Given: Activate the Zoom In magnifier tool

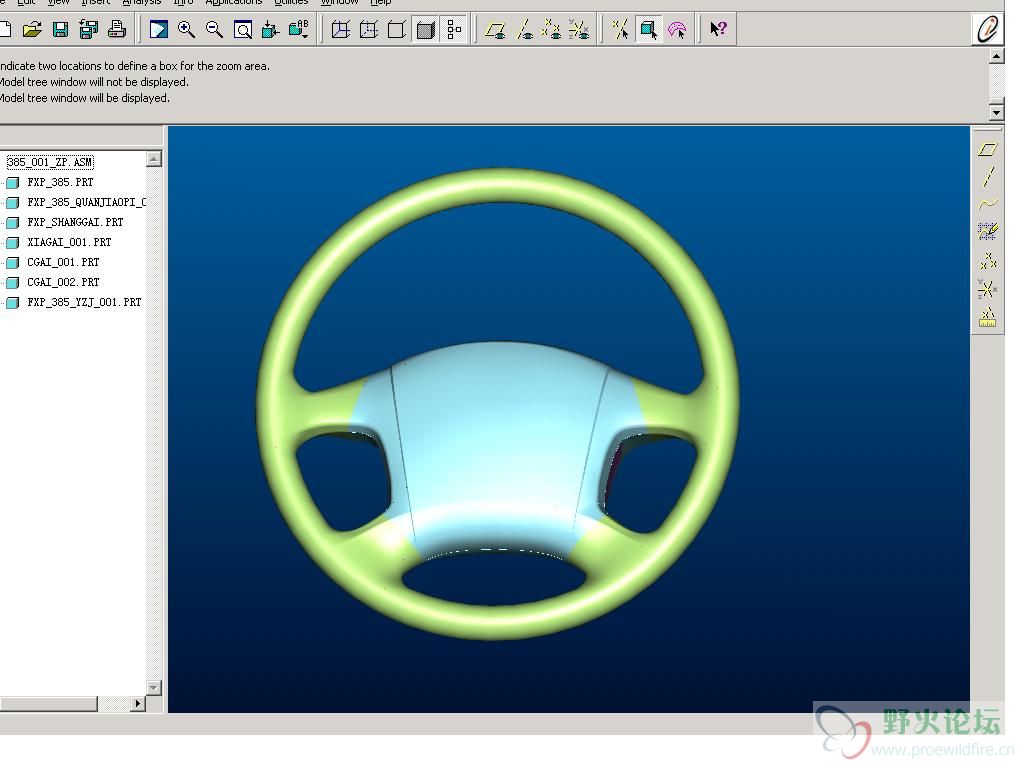Looking at the screenshot, I should pyautogui.click(x=187, y=29).
